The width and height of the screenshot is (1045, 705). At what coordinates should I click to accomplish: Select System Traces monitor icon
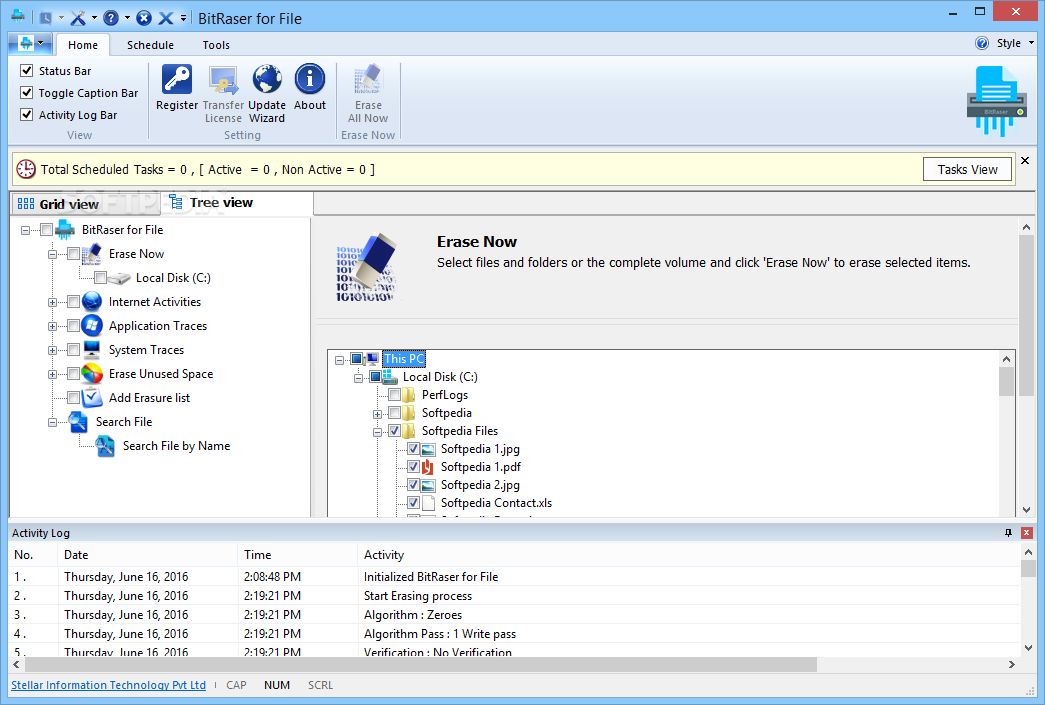coord(92,350)
